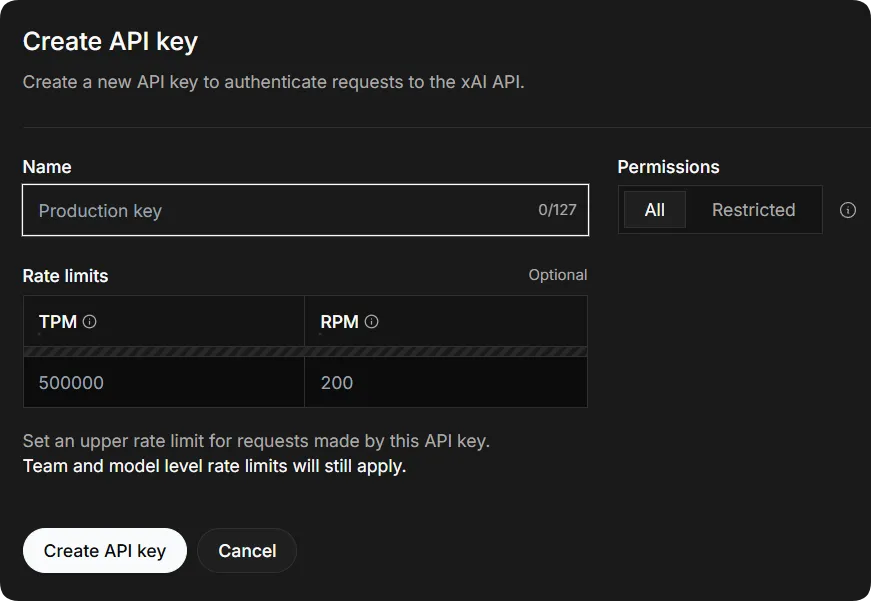The height and width of the screenshot is (601, 871).
Task: Click the Team and model level limits note
Action: [x=214, y=466]
